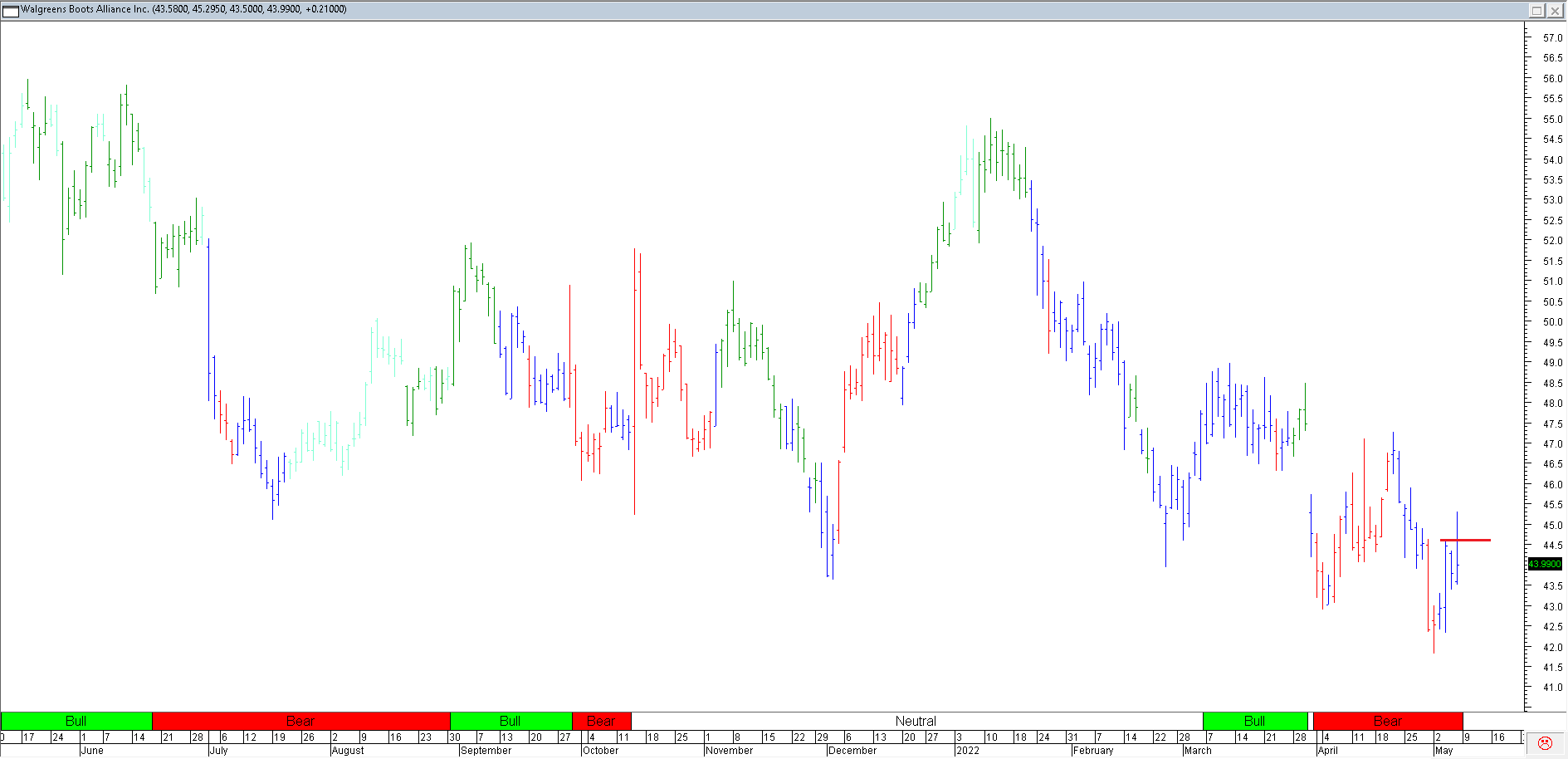
Task: Click the September label on the date axis
Action: [x=486, y=751]
